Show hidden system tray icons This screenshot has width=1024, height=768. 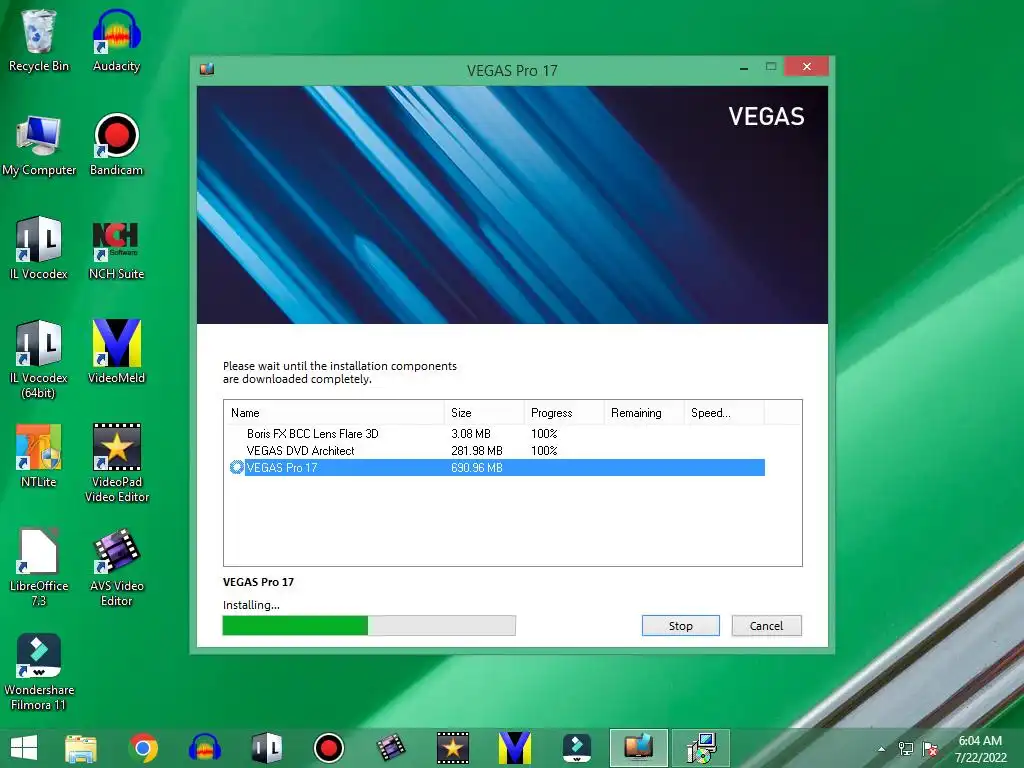tap(882, 749)
